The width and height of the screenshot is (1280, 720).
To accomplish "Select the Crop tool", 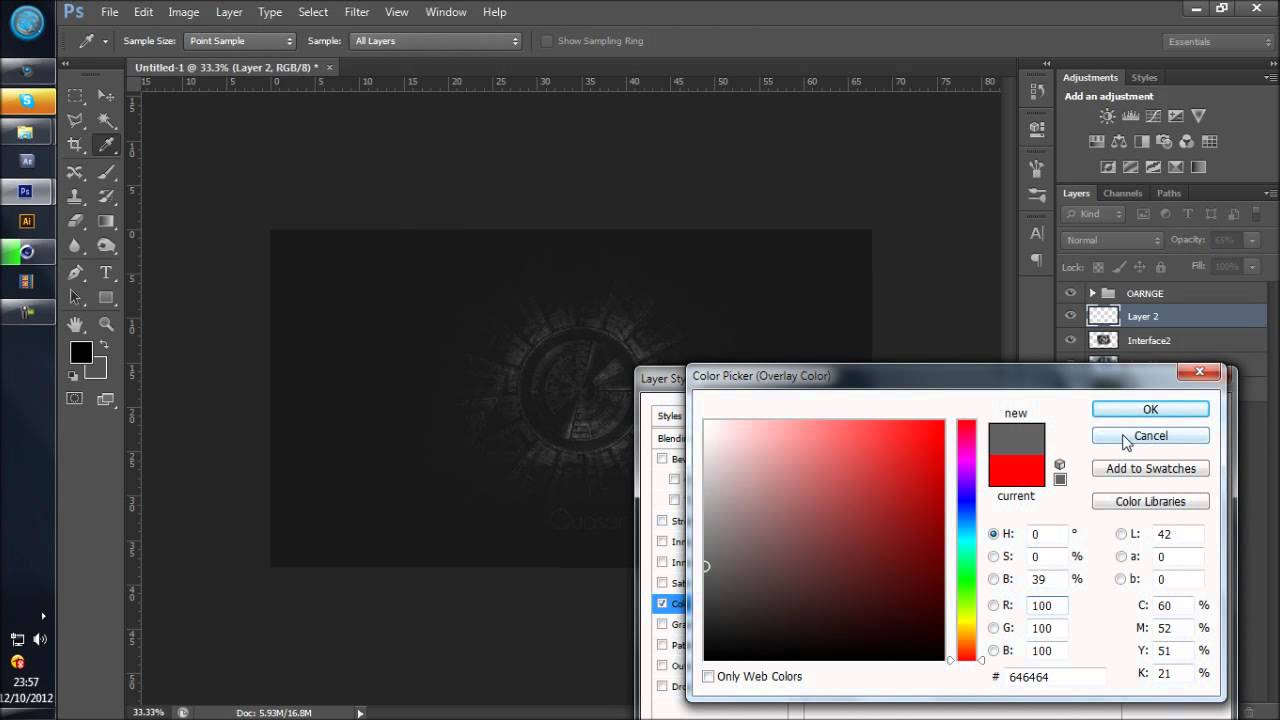I will [x=75, y=145].
